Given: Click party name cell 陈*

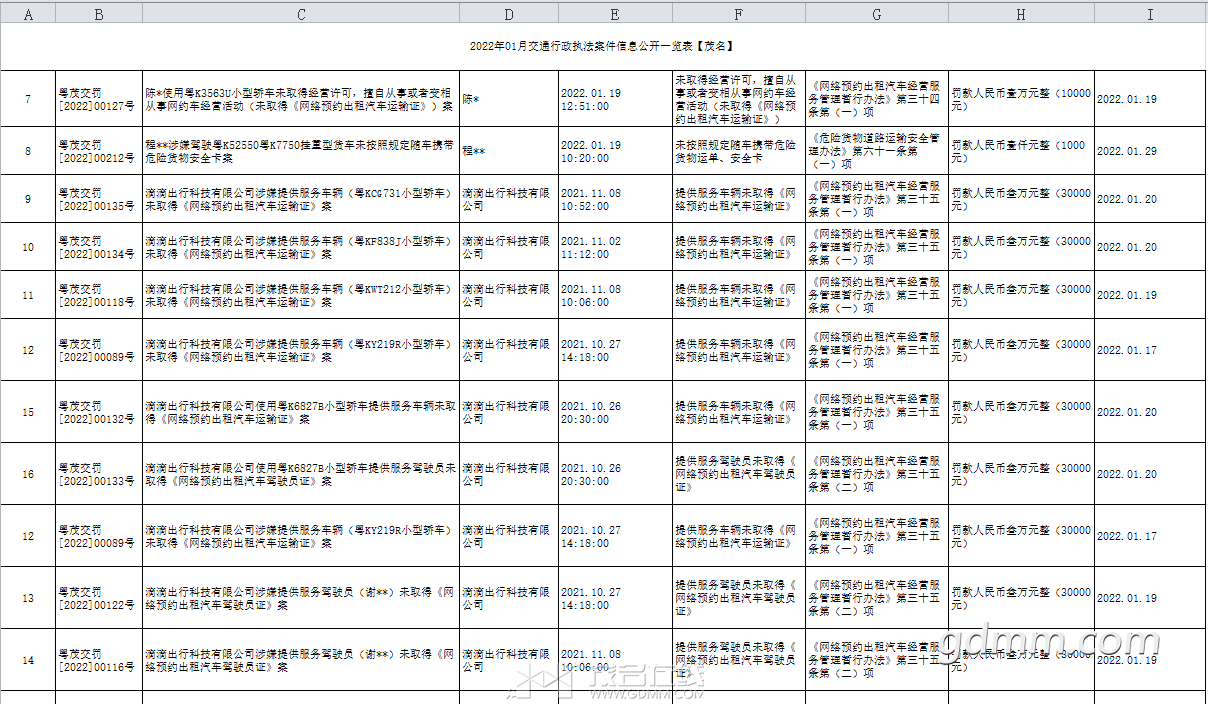Looking at the screenshot, I should [509, 99].
